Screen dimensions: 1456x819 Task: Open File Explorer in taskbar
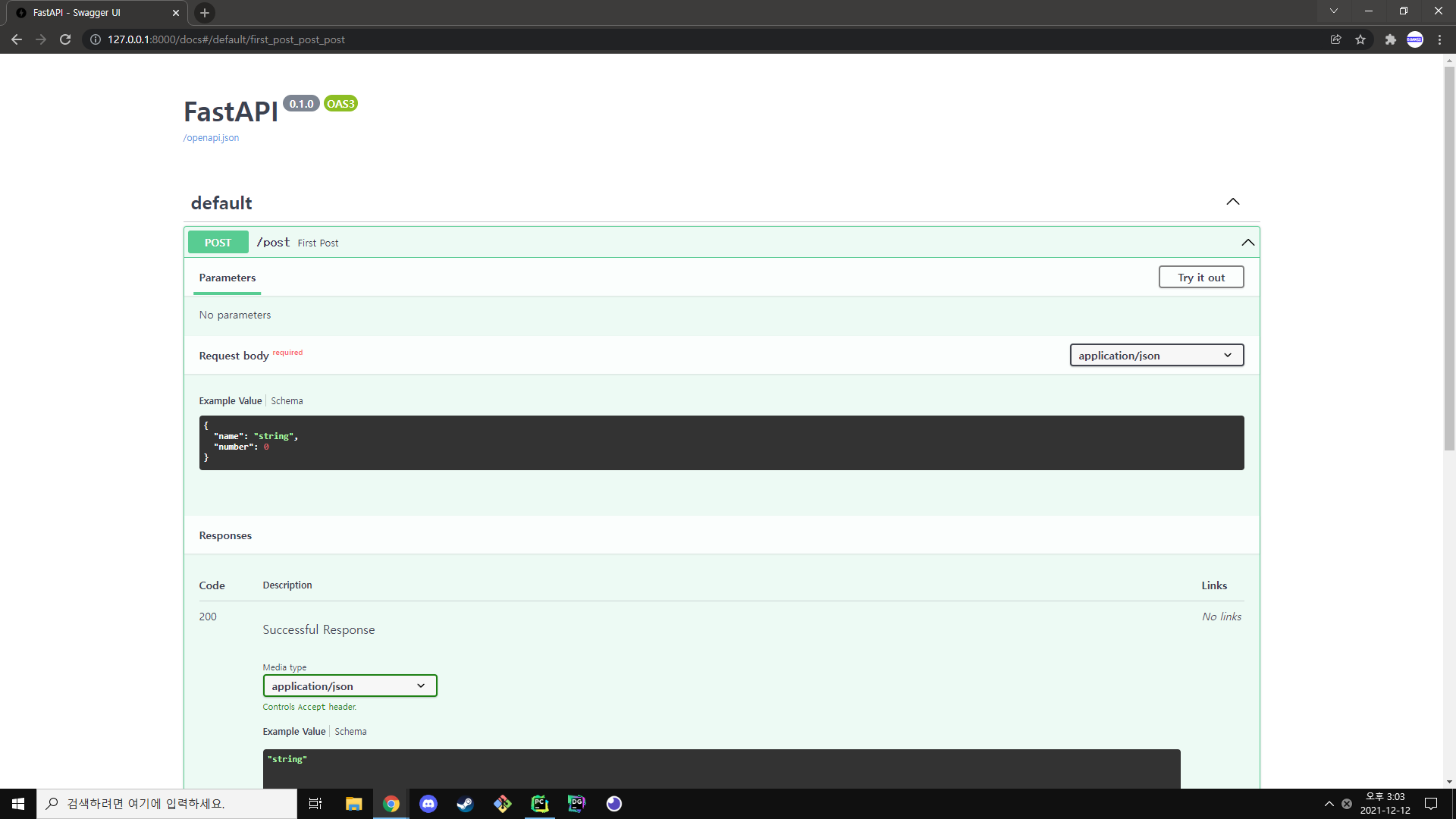[353, 804]
